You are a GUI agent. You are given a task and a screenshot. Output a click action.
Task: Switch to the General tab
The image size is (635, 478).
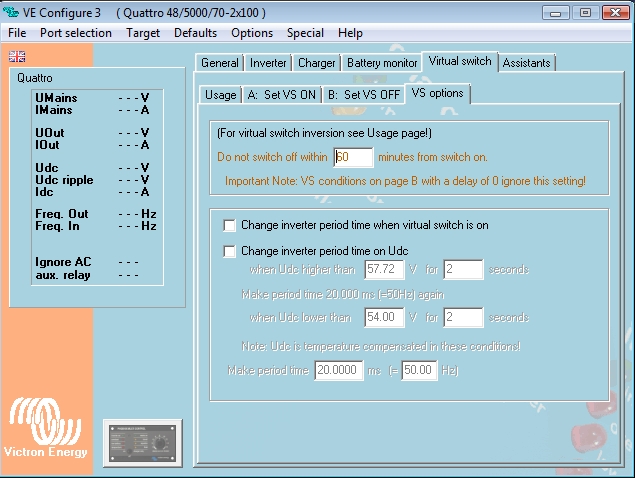point(219,63)
